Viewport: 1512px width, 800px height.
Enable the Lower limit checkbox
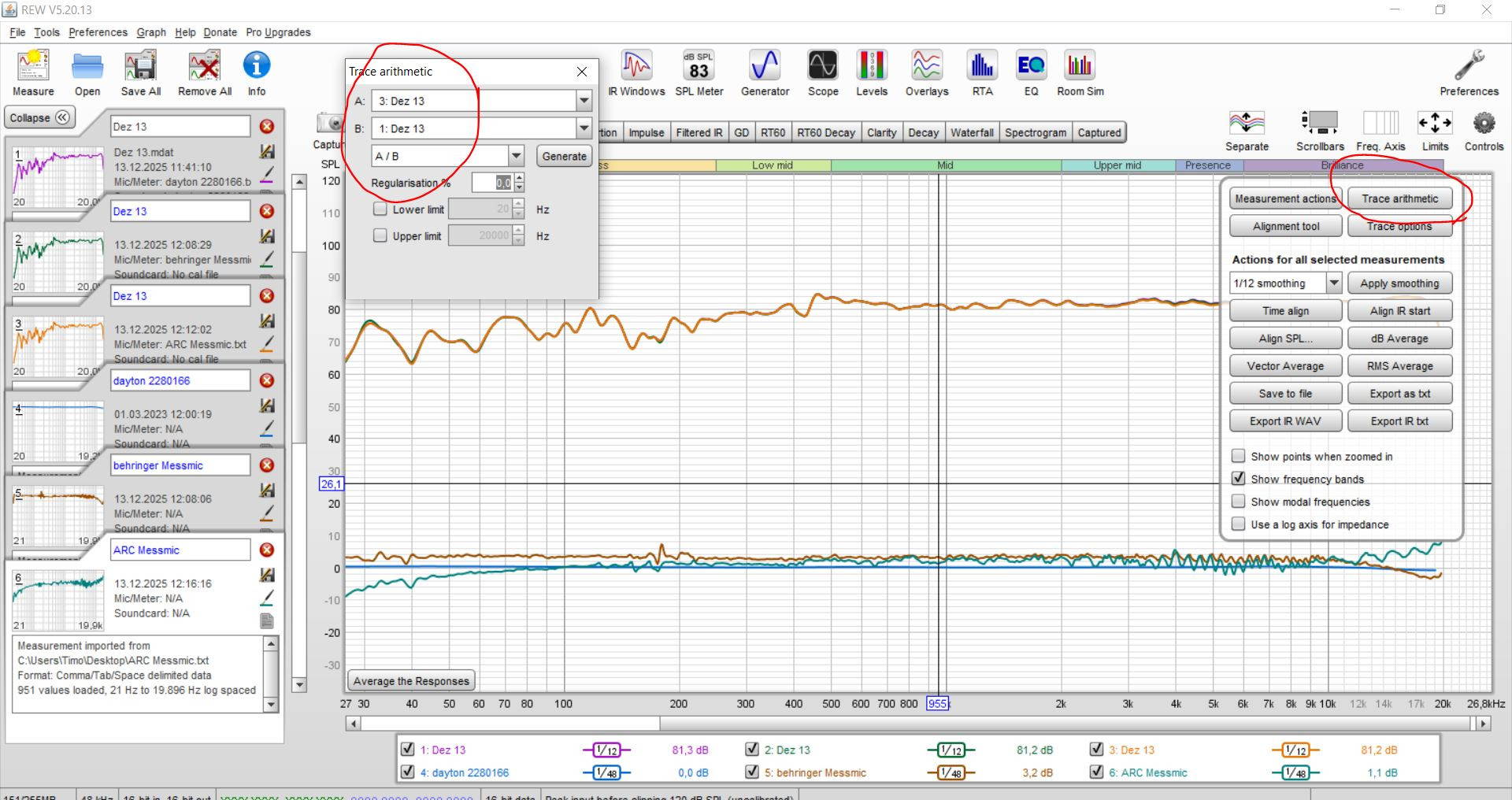tap(380, 209)
